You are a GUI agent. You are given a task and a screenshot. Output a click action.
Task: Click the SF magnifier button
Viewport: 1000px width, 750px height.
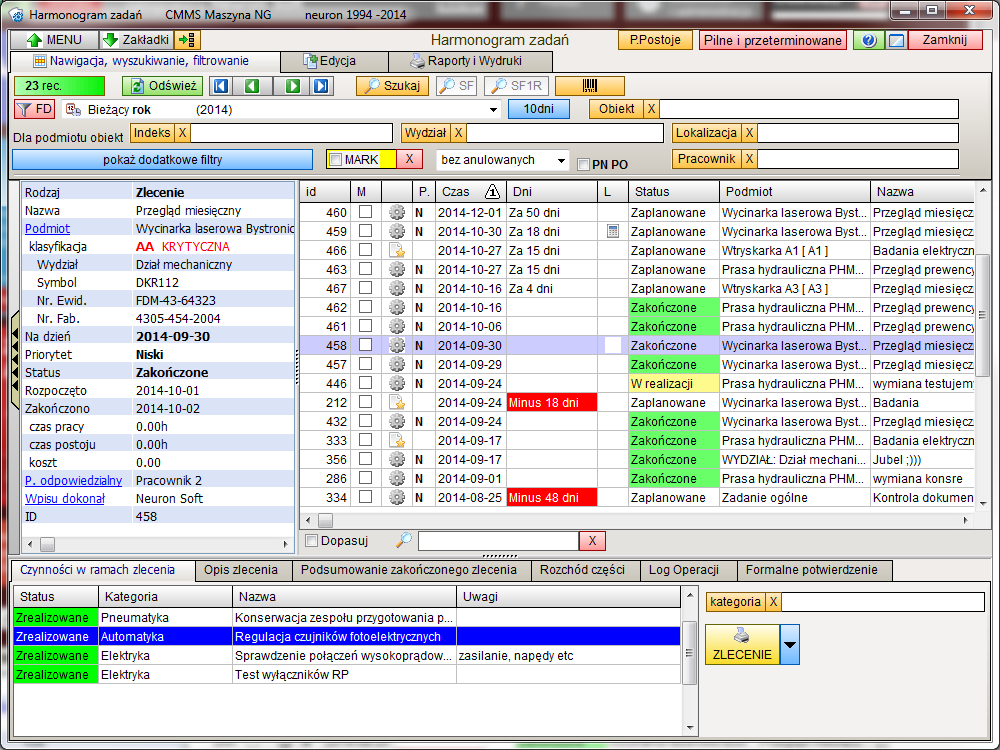click(457, 85)
